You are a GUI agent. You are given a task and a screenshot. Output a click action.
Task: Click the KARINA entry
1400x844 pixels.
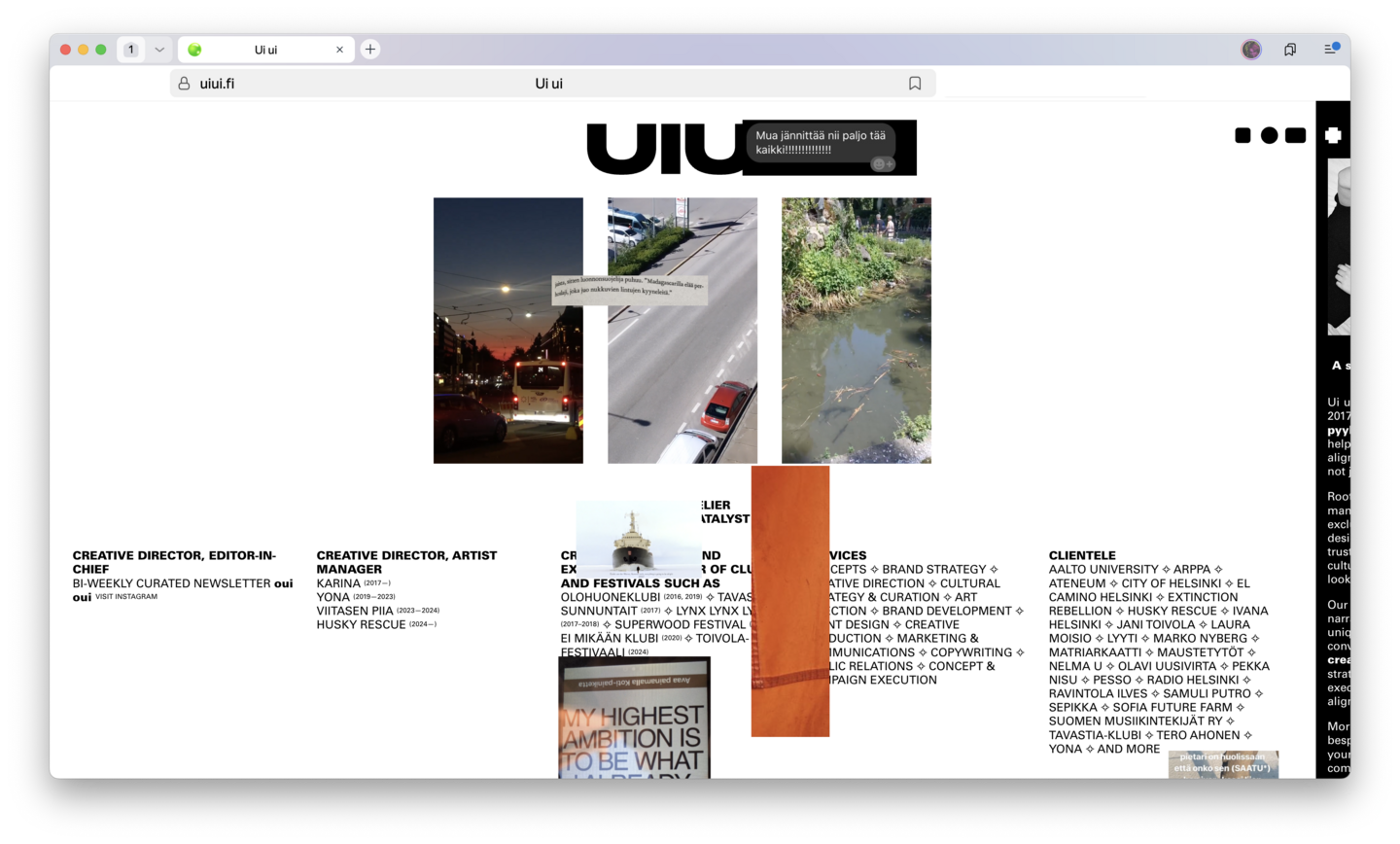click(354, 583)
